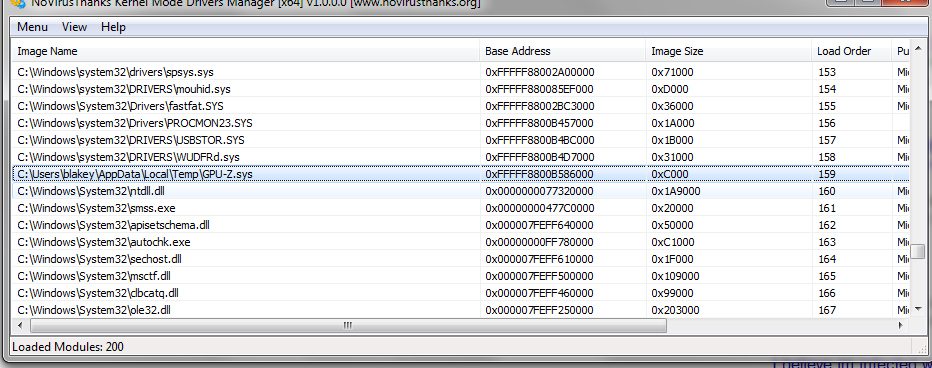
Task: Click image size value 0x109000
Action: (675, 276)
